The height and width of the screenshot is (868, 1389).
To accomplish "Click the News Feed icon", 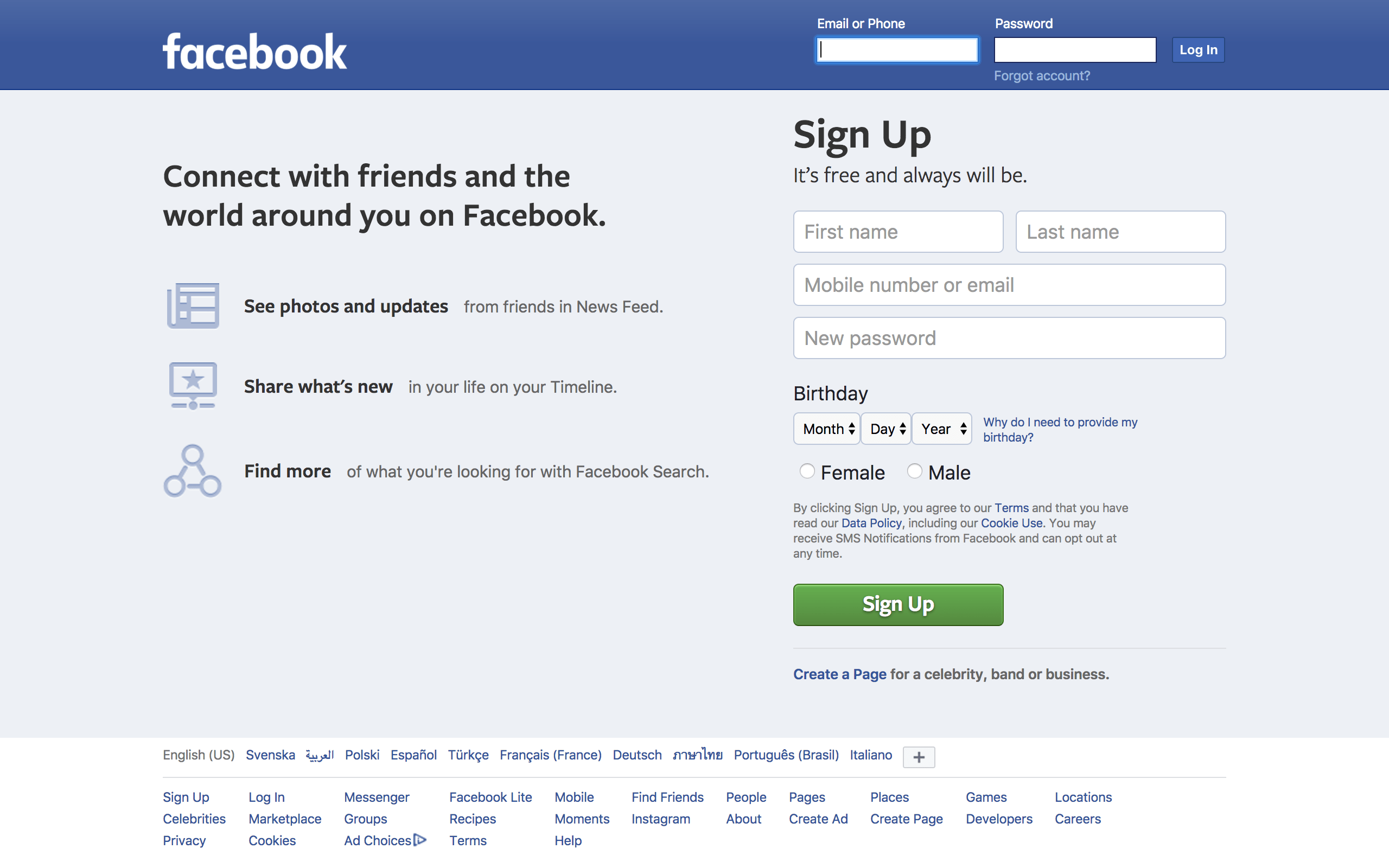I will point(193,305).
